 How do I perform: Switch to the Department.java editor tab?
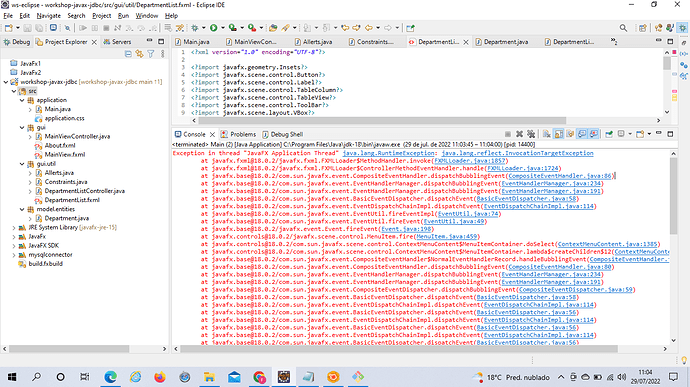502,42
